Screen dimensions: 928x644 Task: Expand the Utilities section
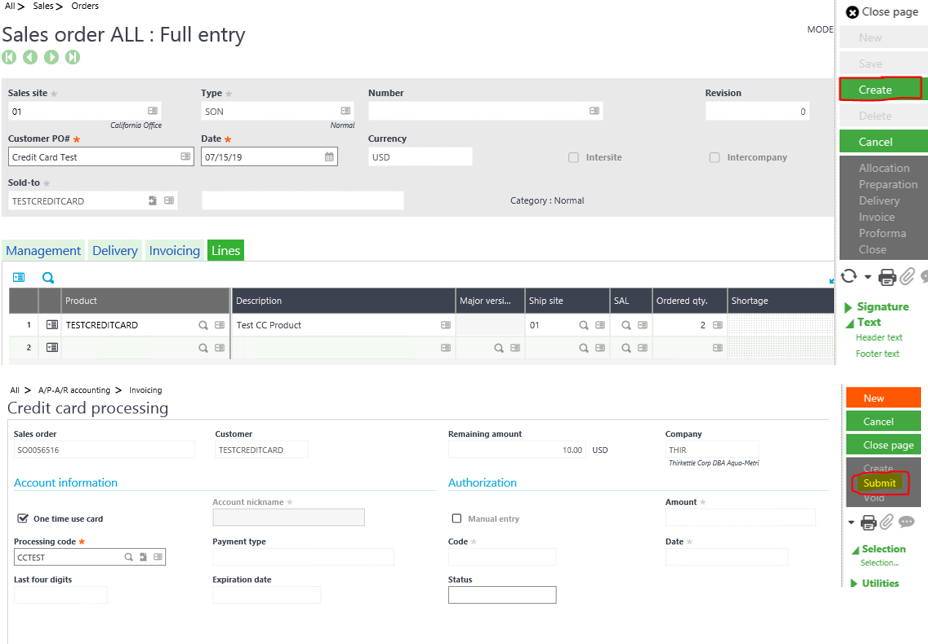[x=855, y=583]
